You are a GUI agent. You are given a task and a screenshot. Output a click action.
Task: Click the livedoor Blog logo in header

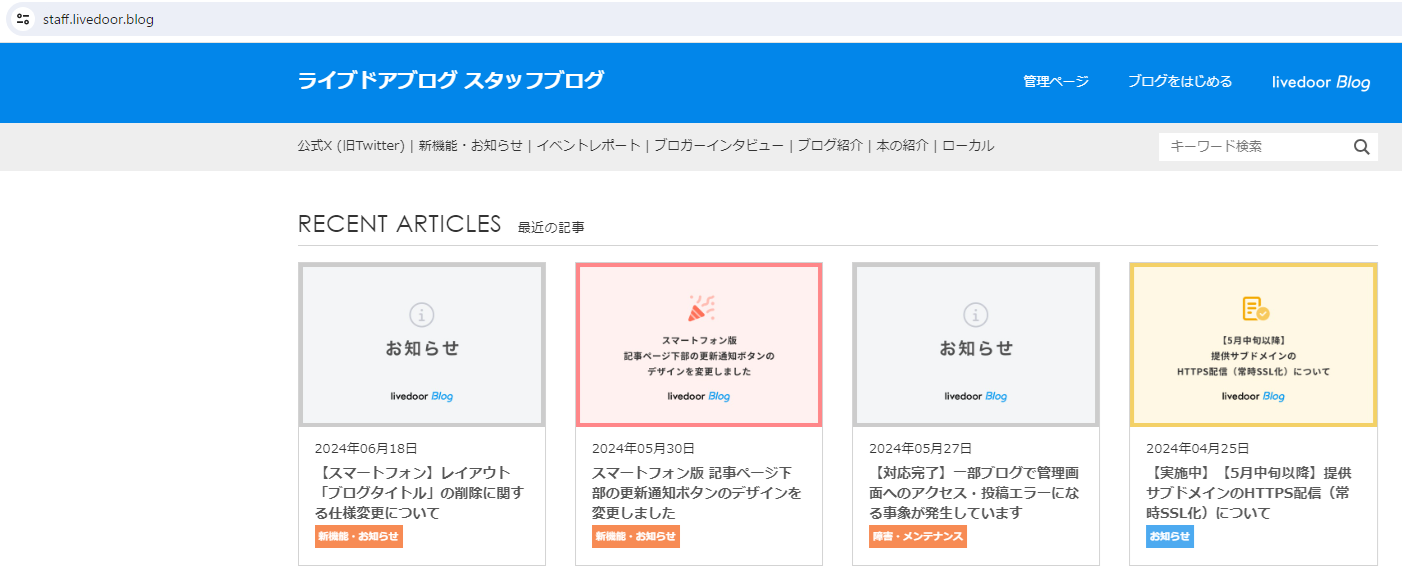coord(1321,82)
